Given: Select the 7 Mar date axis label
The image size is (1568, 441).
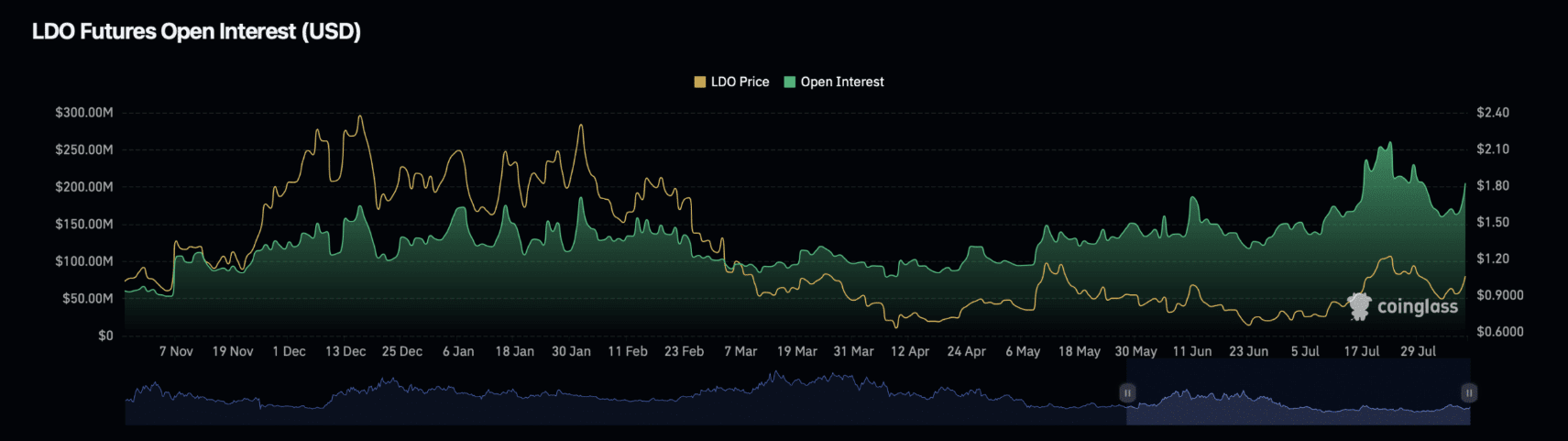Looking at the screenshot, I should (740, 351).
